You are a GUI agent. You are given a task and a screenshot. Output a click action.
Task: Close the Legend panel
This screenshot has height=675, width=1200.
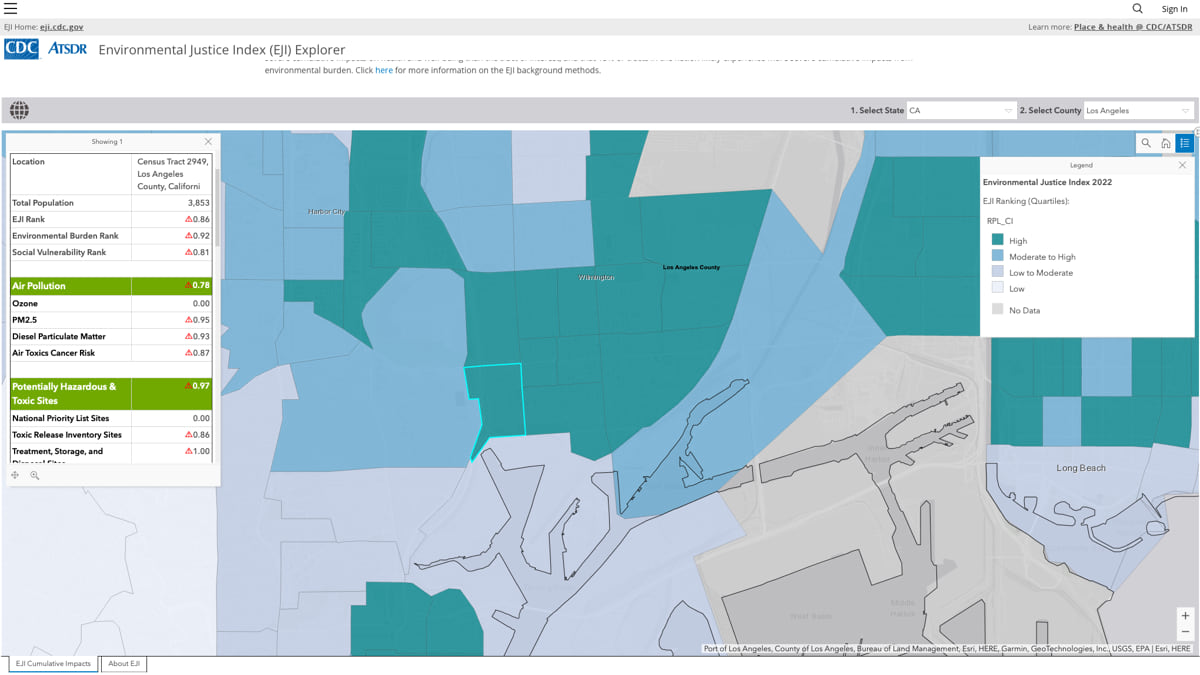tap(1182, 165)
